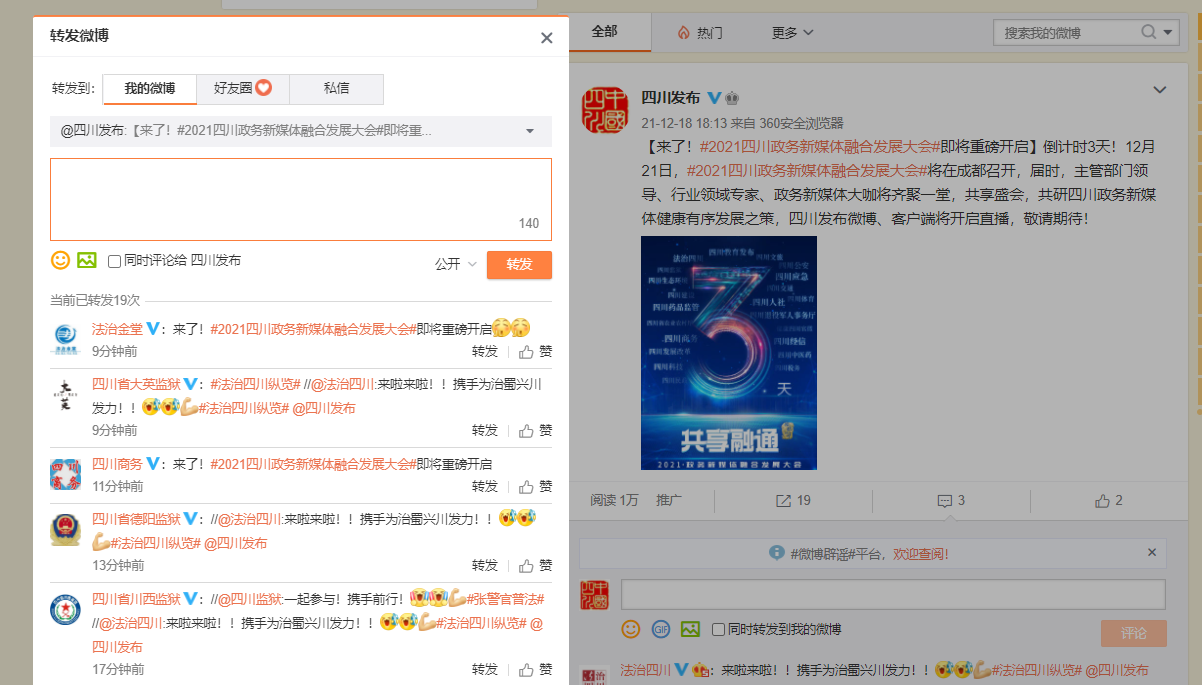Open the dropdown arrow beside search box
This screenshot has height=685, width=1202.
[1170, 33]
